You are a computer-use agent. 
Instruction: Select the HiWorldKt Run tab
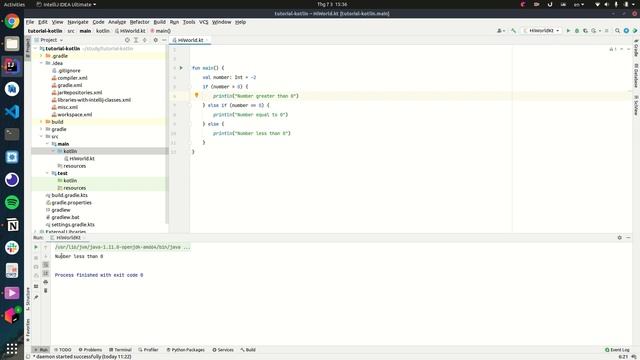(68, 238)
